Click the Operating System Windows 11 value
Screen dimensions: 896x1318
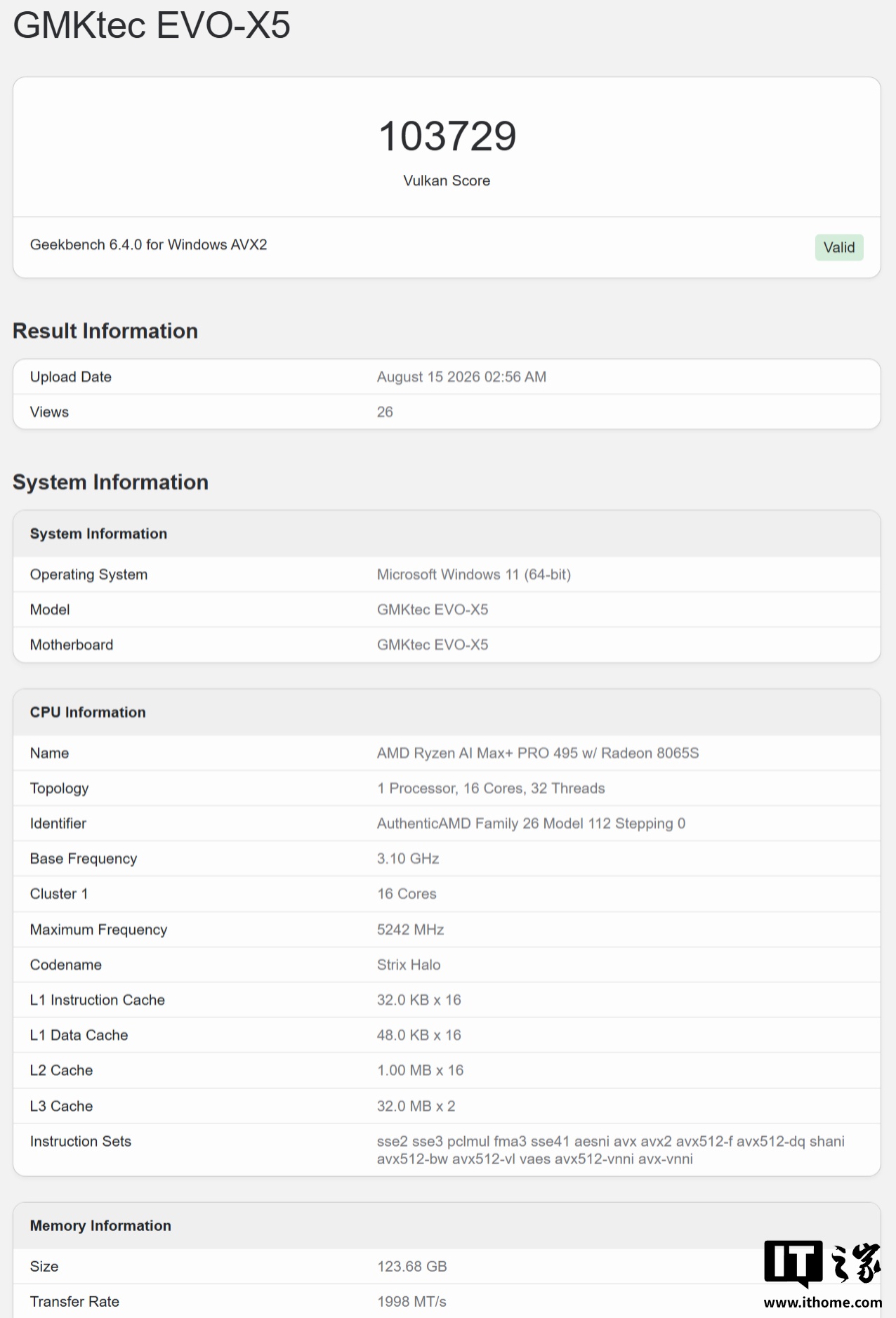[x=474, y=574]
